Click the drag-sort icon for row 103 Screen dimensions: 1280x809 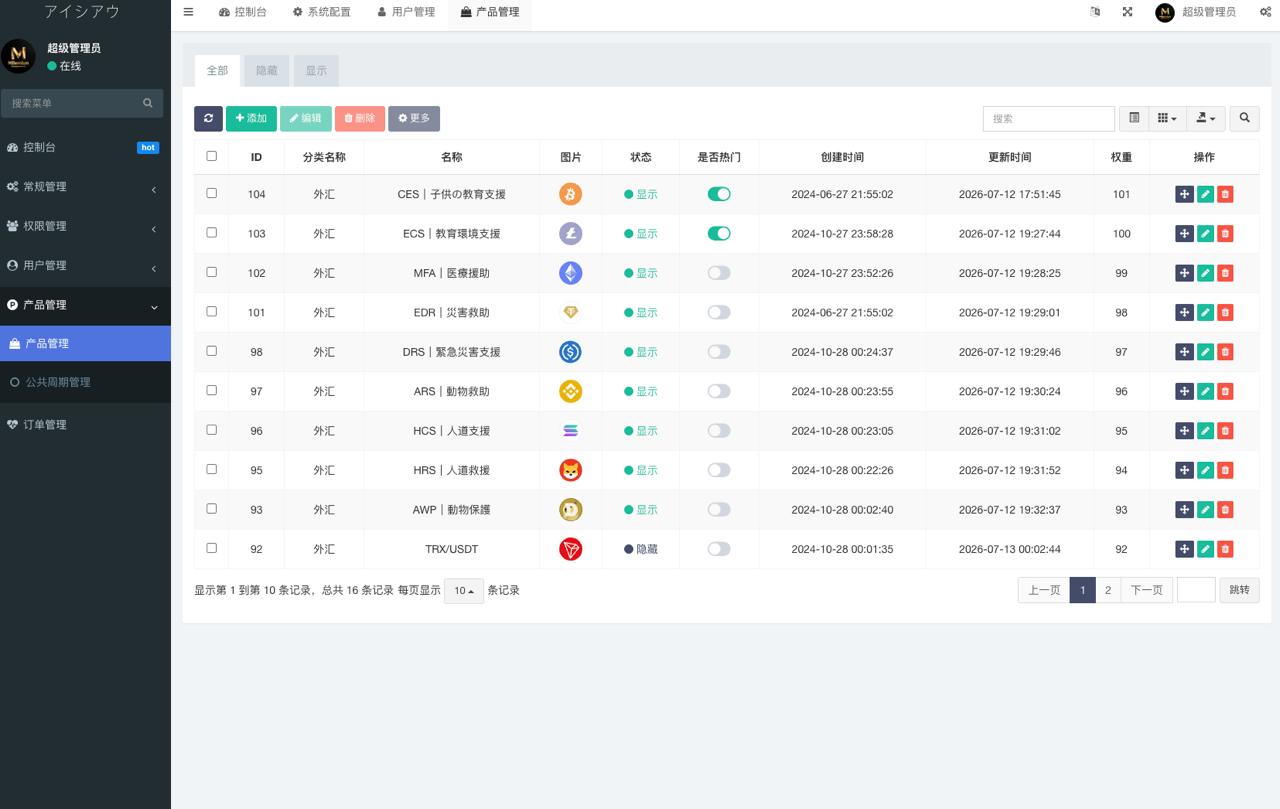pos(1184,234)
